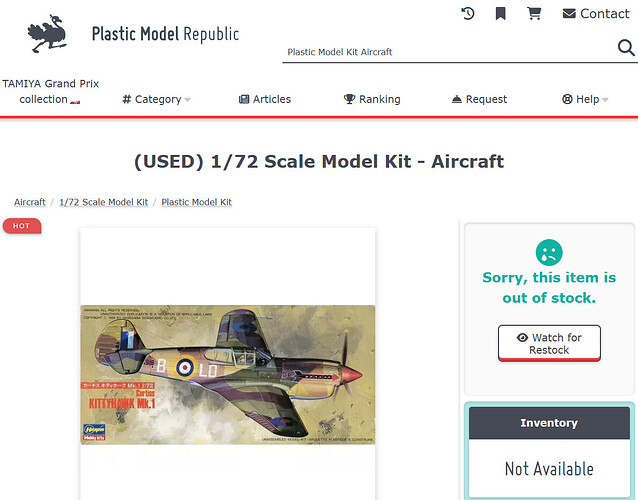Open the bookmarks icon
This screenshot has height=500, width=638.
click(501, 13)
